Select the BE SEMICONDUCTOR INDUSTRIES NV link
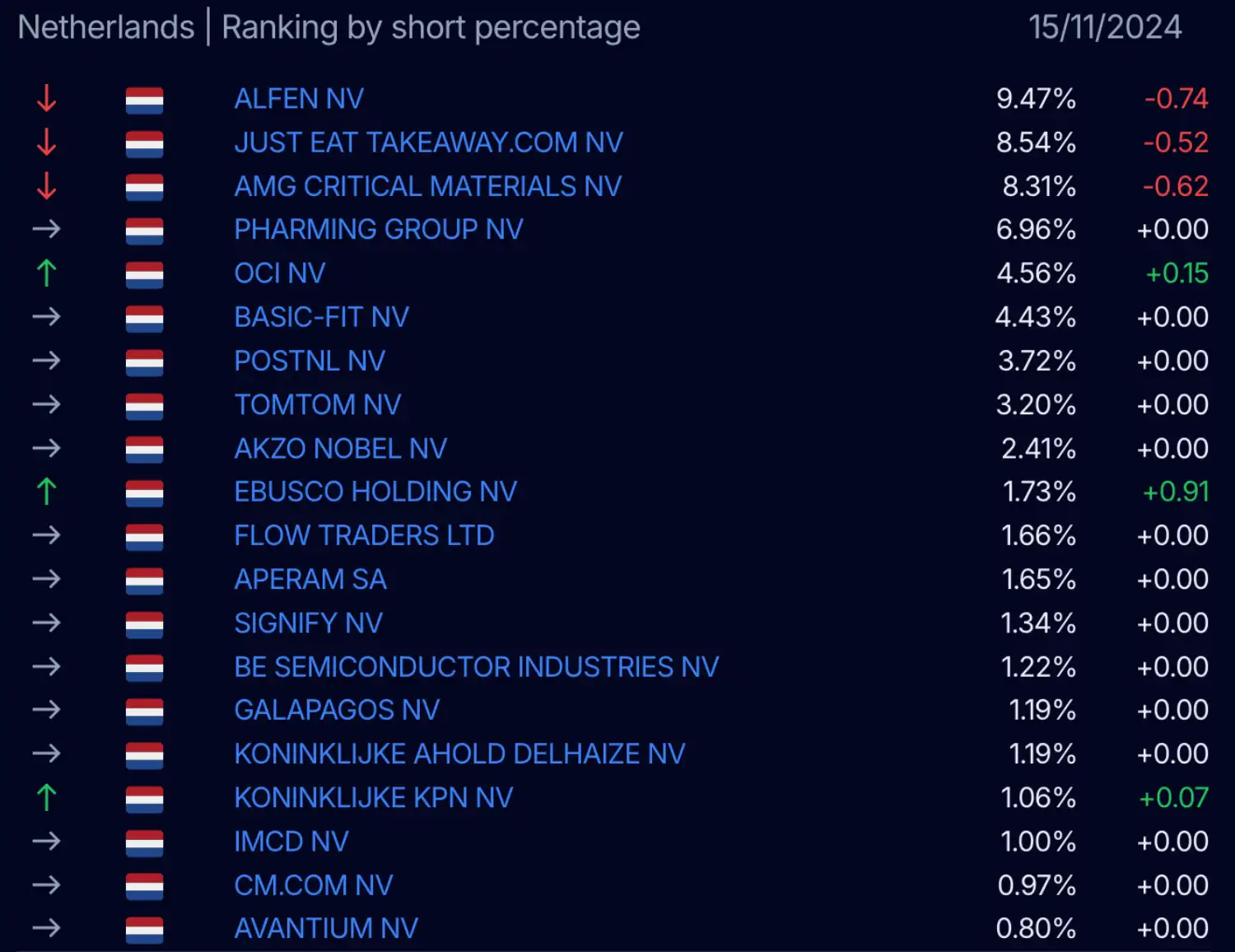 476,667
